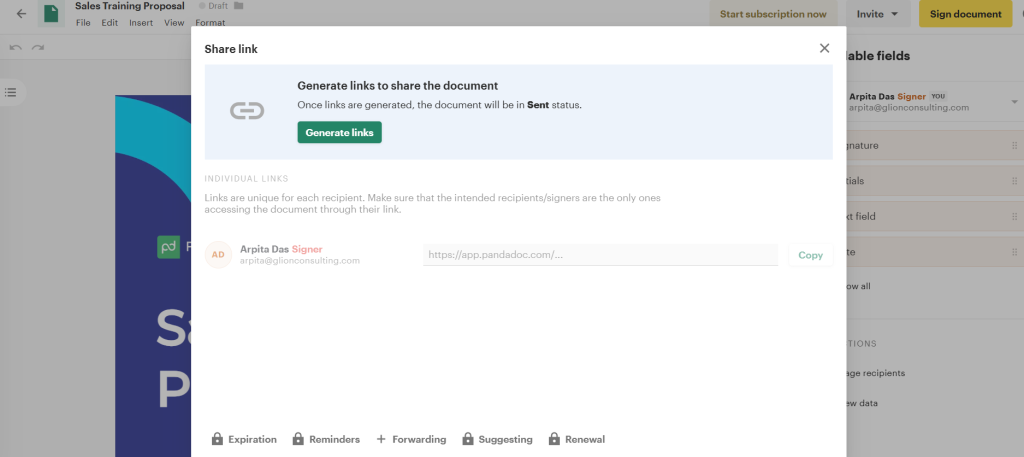Image resolution: width=1024 pixels, height=457 pixels.
Task: Open the Insert menu
Action: pos(141,22)
